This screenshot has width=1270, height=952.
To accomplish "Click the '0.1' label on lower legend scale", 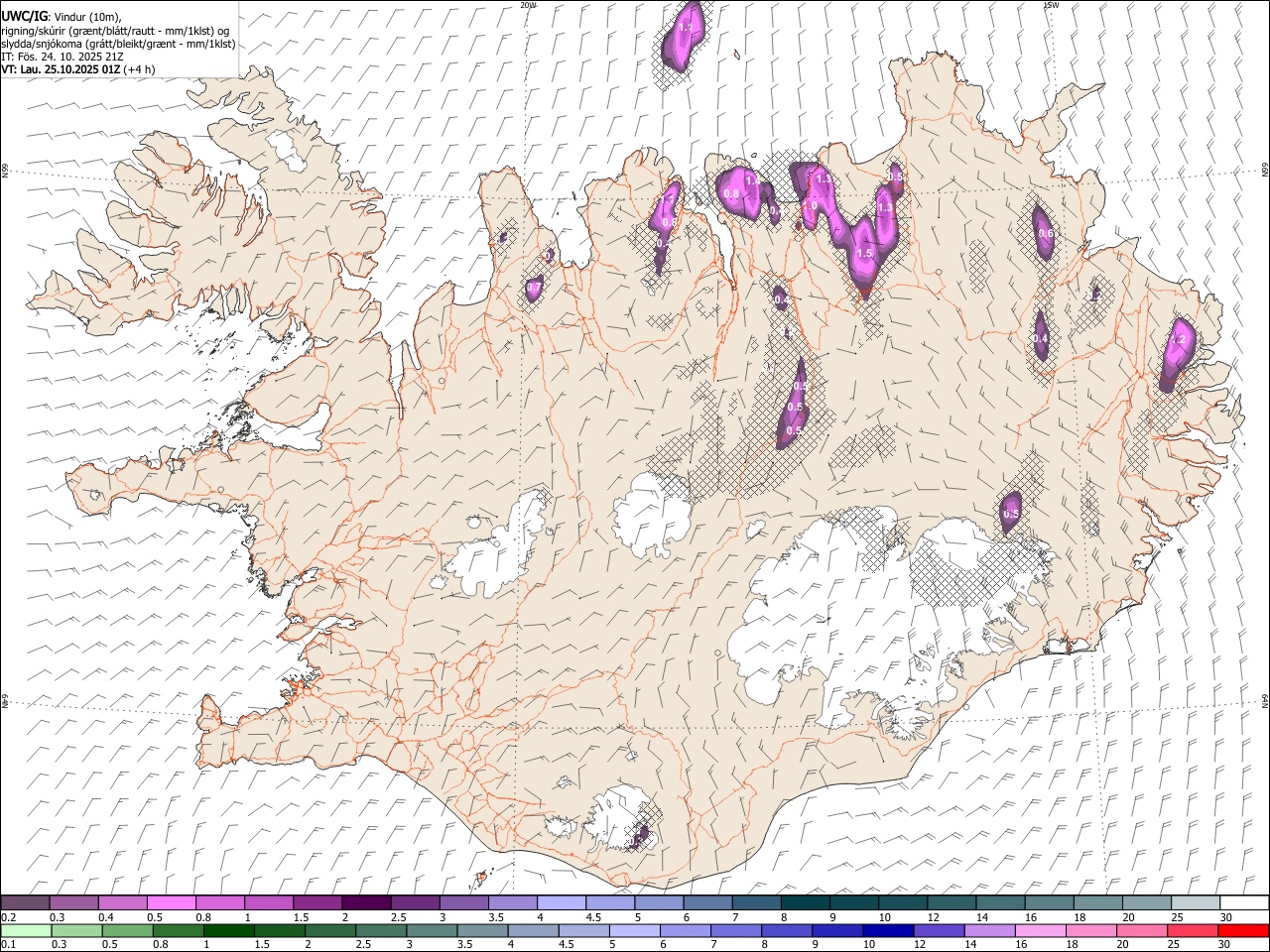I will click(x=7, y=945).
